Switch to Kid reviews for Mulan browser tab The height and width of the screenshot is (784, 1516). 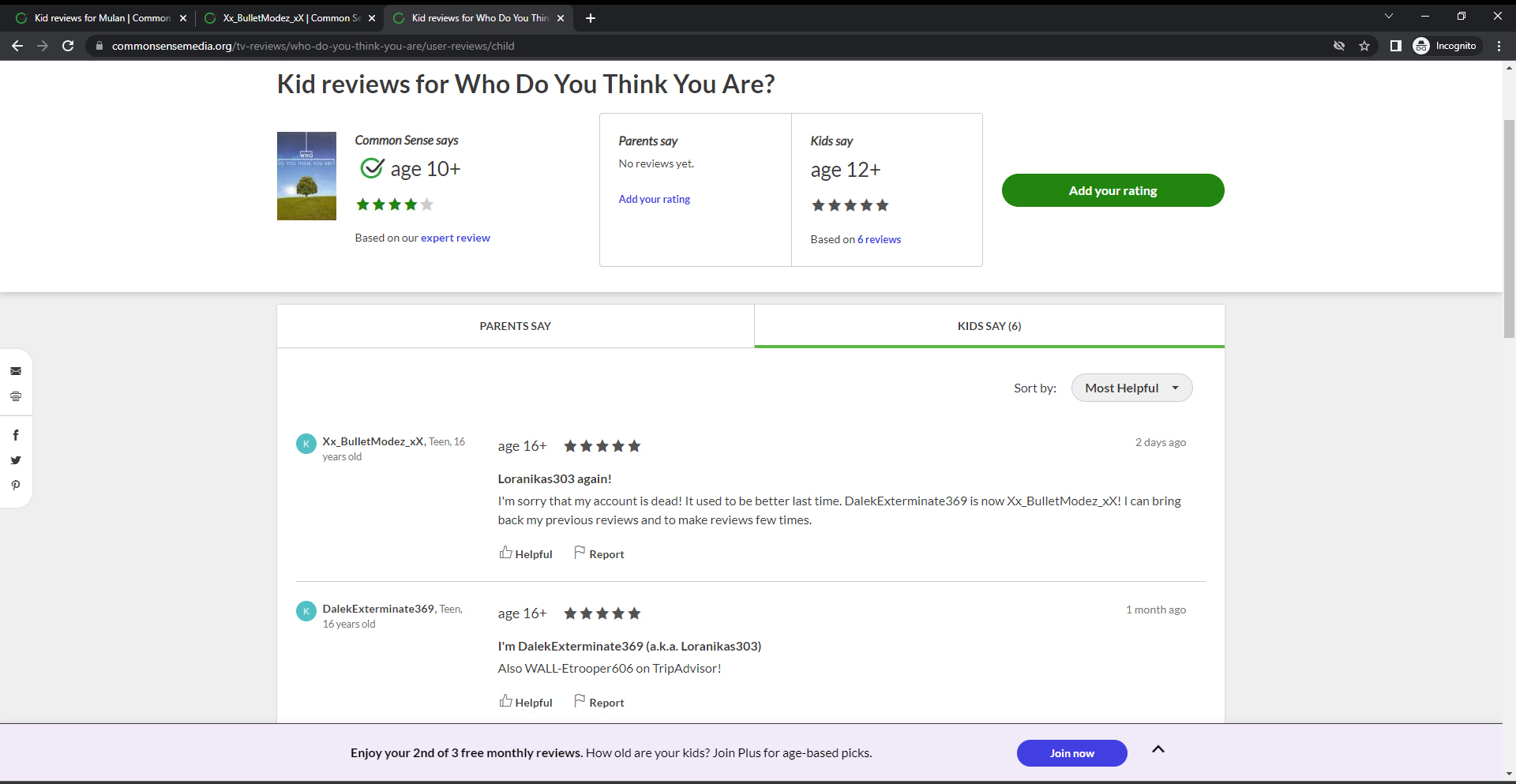click(102, 17)
